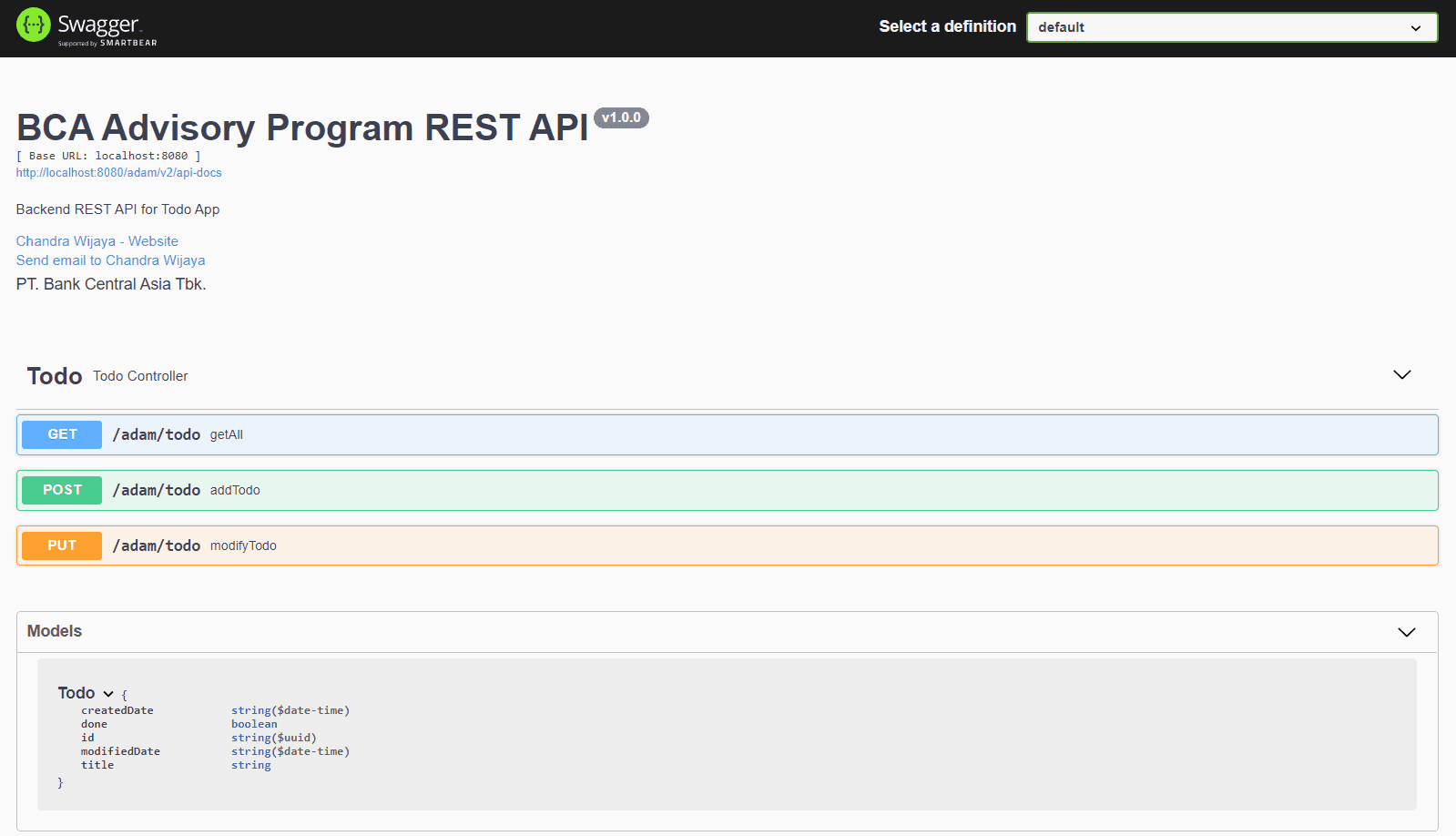Click boolean type of done property
1456x836 pixels.
(x=254, y=724)
